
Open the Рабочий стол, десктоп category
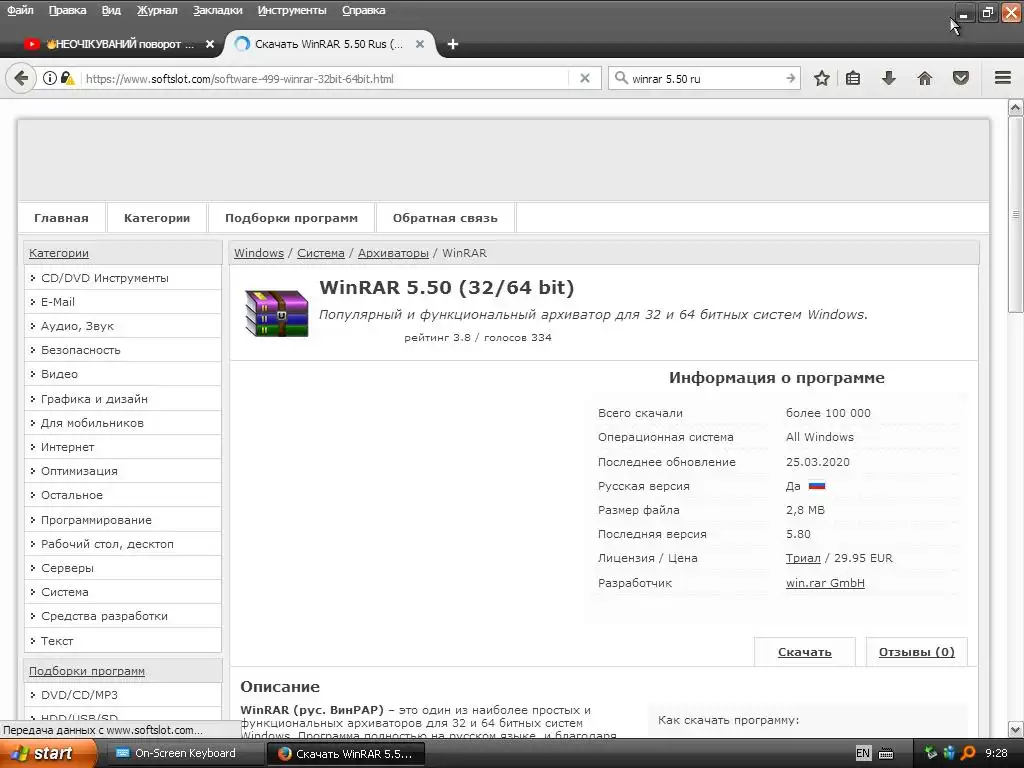point(107,544)
